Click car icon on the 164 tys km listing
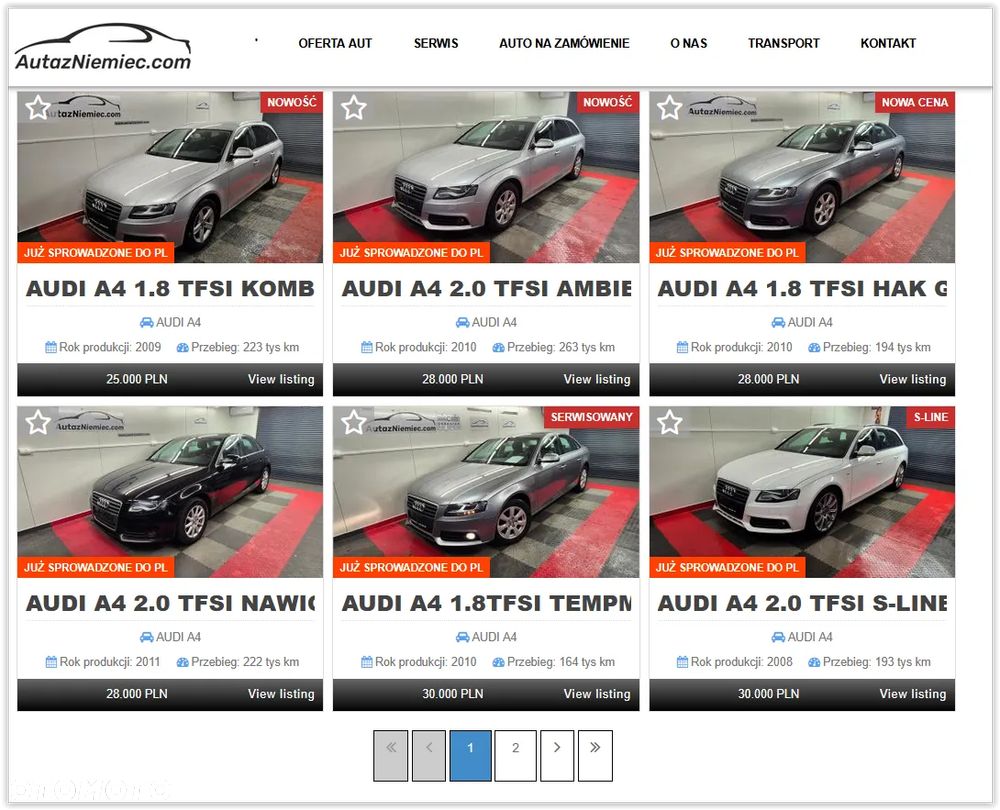Image resolution: width=1000 pixels, height=810 pixels. pyautogui.click(x=462, y=637)
